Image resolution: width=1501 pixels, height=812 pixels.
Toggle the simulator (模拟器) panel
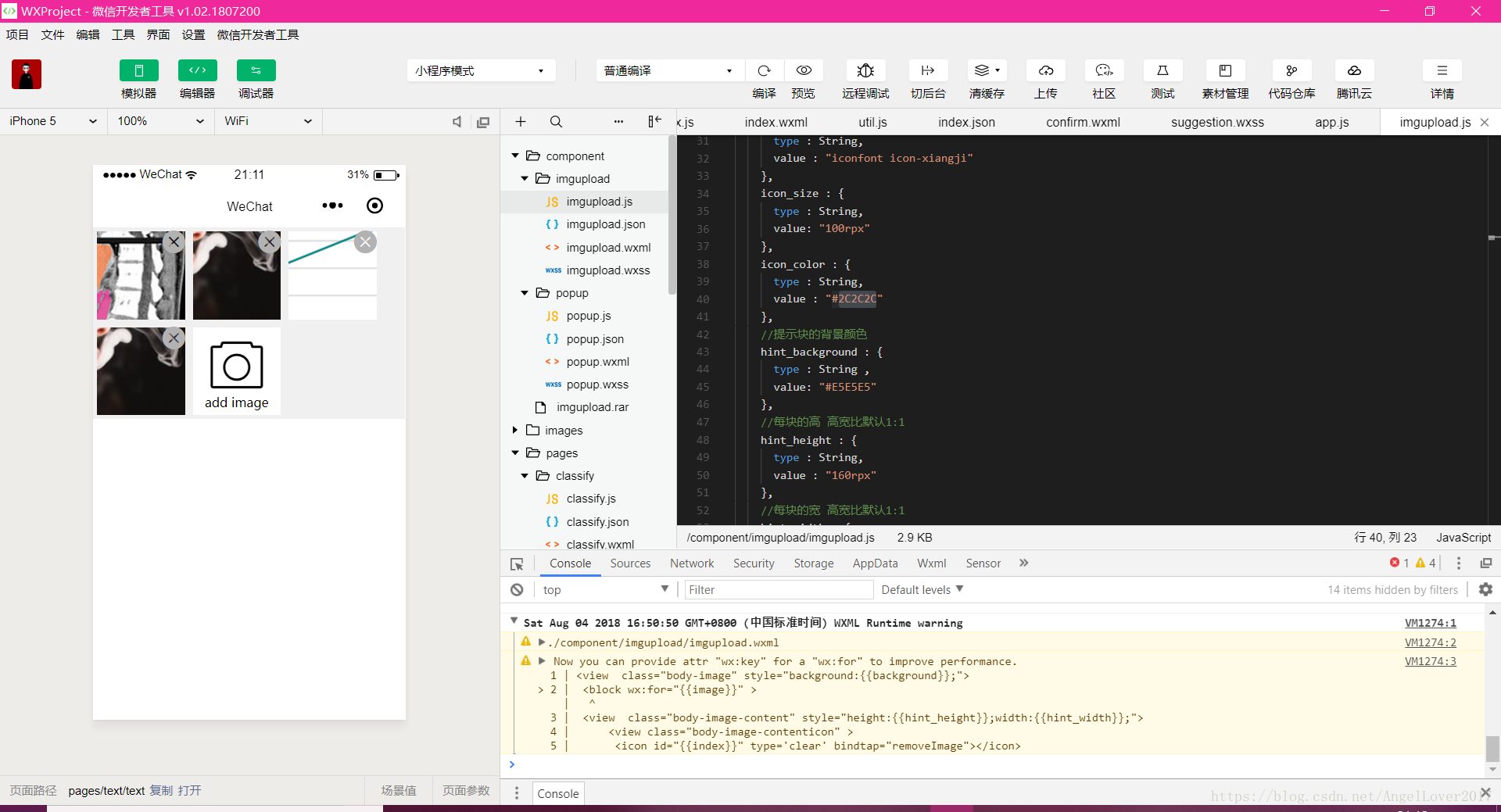pos(138,70)
